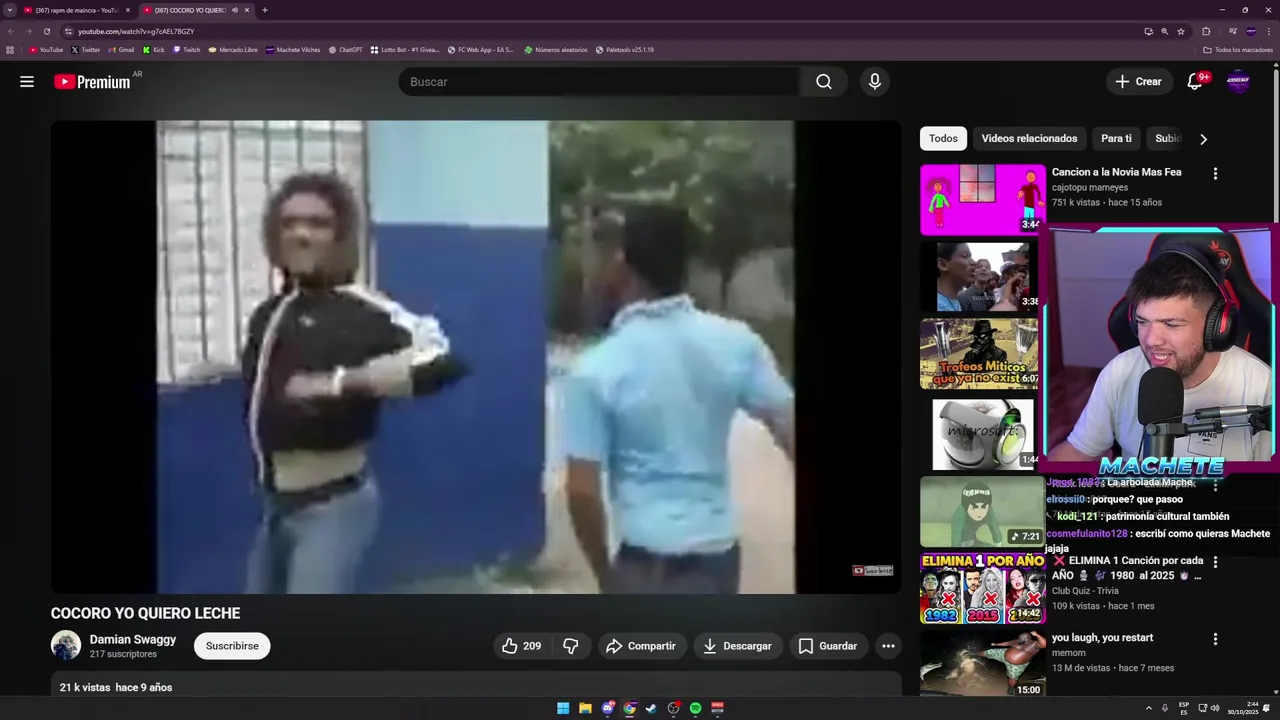
Task: Open the Kick bookmark
Action: pos(153,50)
